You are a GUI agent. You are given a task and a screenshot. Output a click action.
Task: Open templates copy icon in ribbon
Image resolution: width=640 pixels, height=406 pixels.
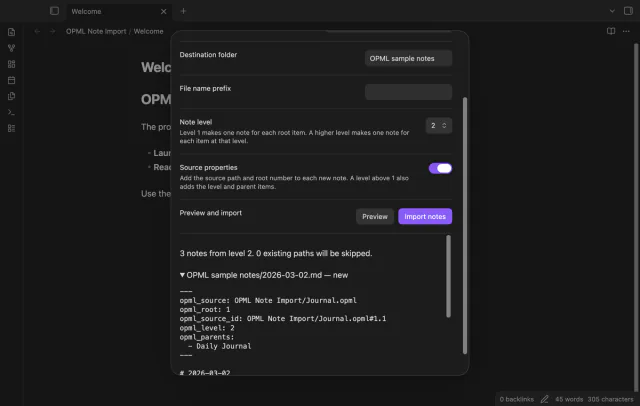11,96
